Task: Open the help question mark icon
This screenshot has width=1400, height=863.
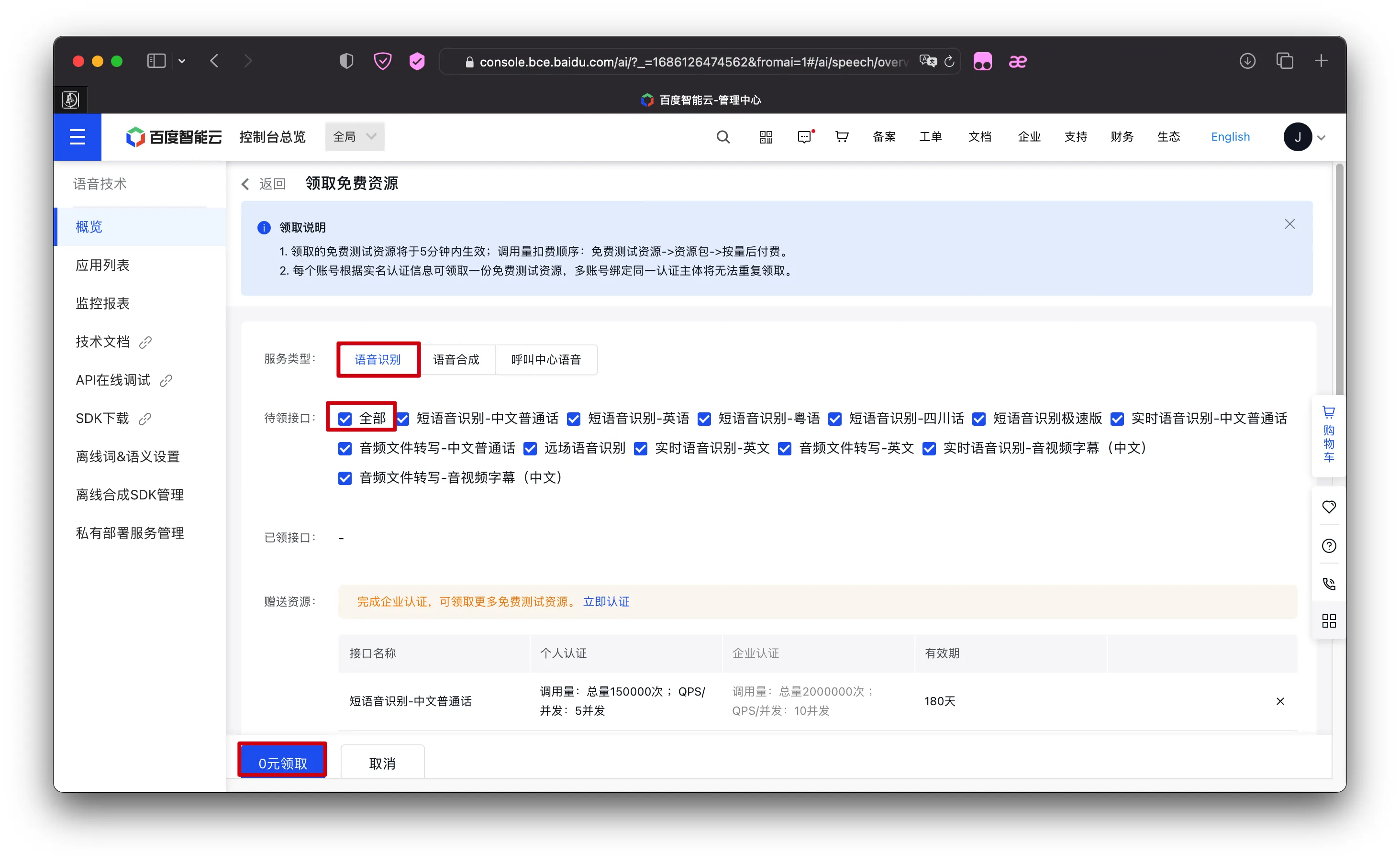Action: coord(1329,546)
